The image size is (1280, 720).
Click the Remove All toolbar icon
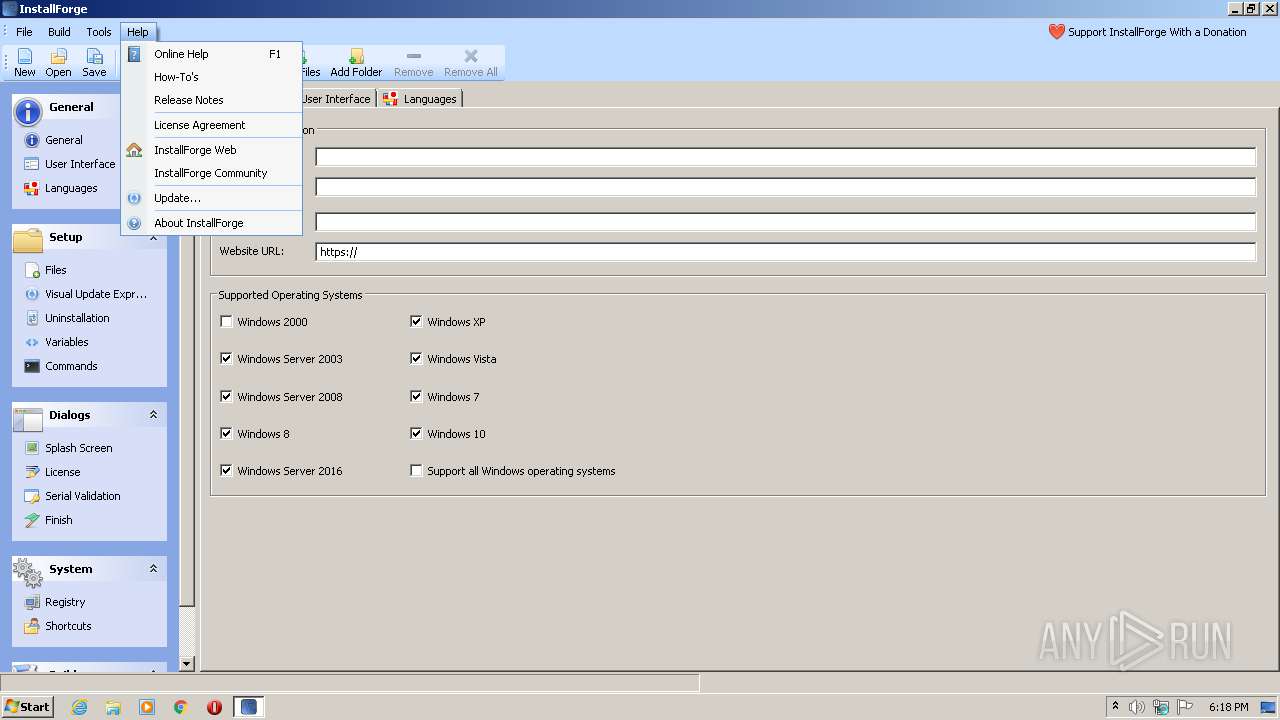[x=470, y=63]
